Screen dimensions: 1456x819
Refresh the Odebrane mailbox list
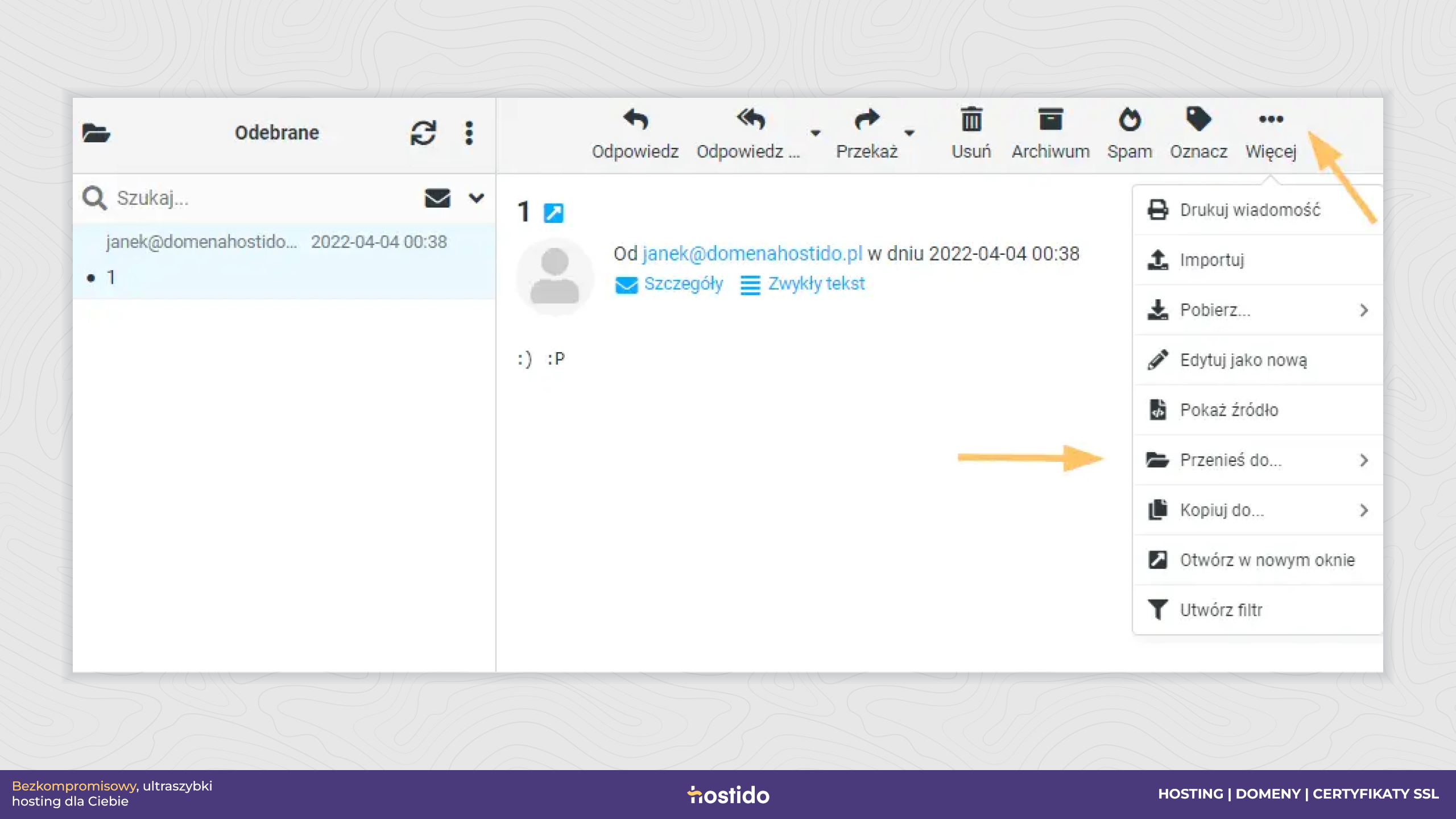pos(423,133)
